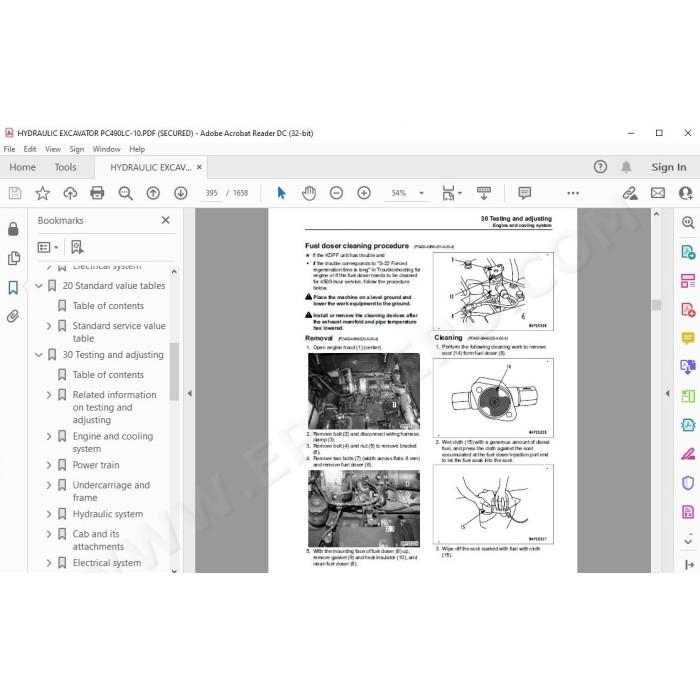The width and height of the screenshot is (700, 700).
Task: Collapse the left navigation pane arrow
Action: pos(189,393)
